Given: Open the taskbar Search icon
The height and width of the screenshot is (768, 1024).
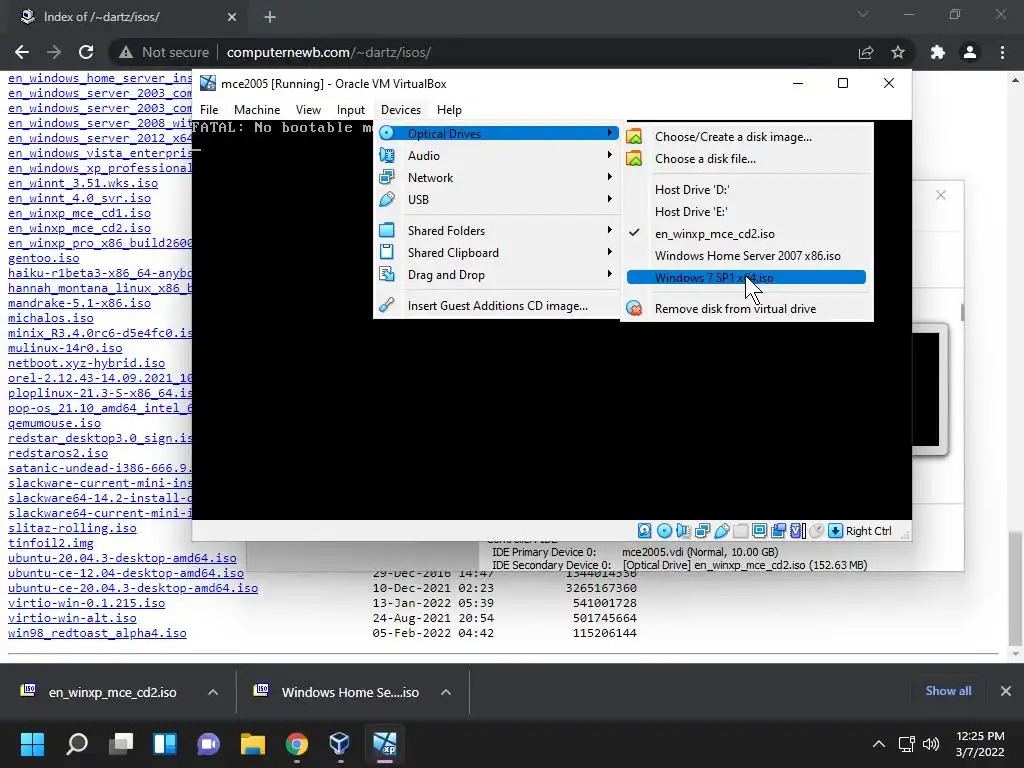Looking at the screenshot, I should (x=77, y=743).
